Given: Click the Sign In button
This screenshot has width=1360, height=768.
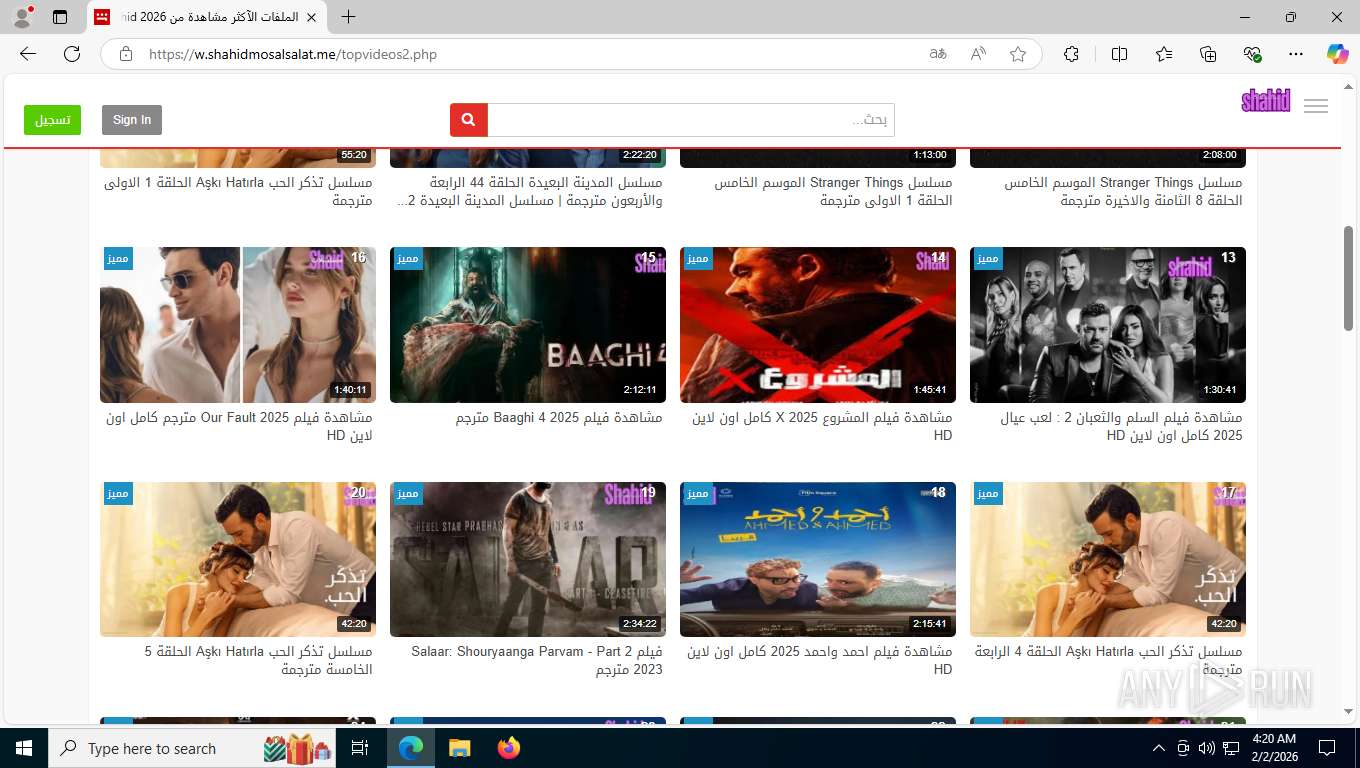Looking at the screenshot, I should coord(132,120).
